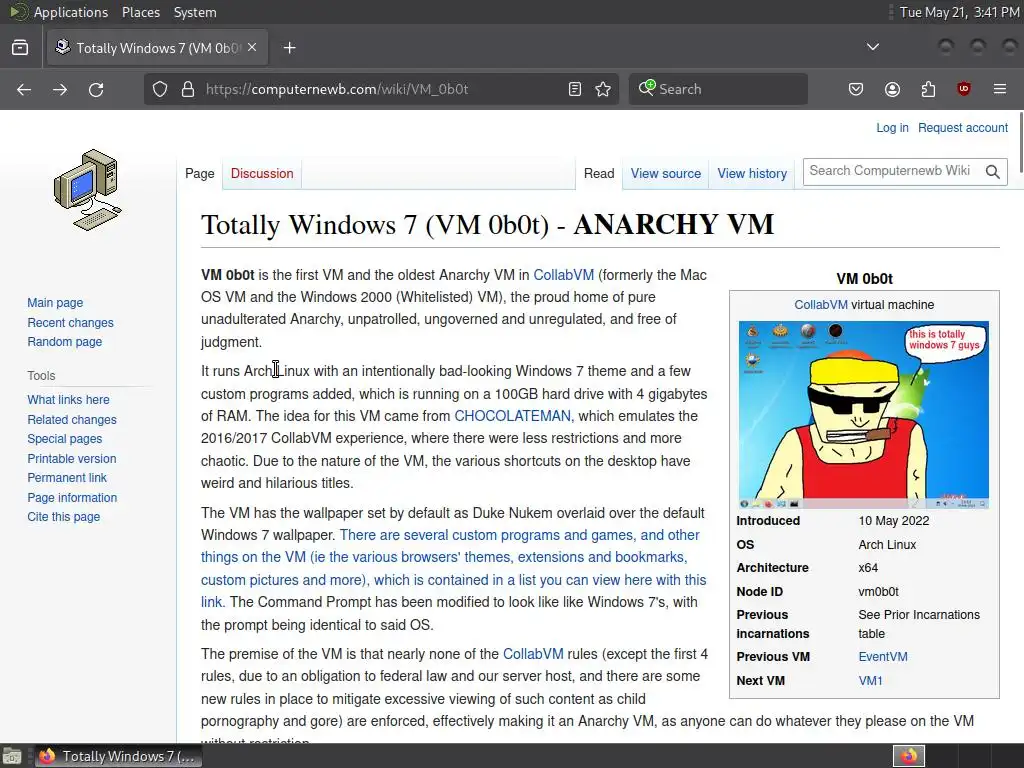Show site security via the padlock icon

pyautogui.click(x=188, y=89)
